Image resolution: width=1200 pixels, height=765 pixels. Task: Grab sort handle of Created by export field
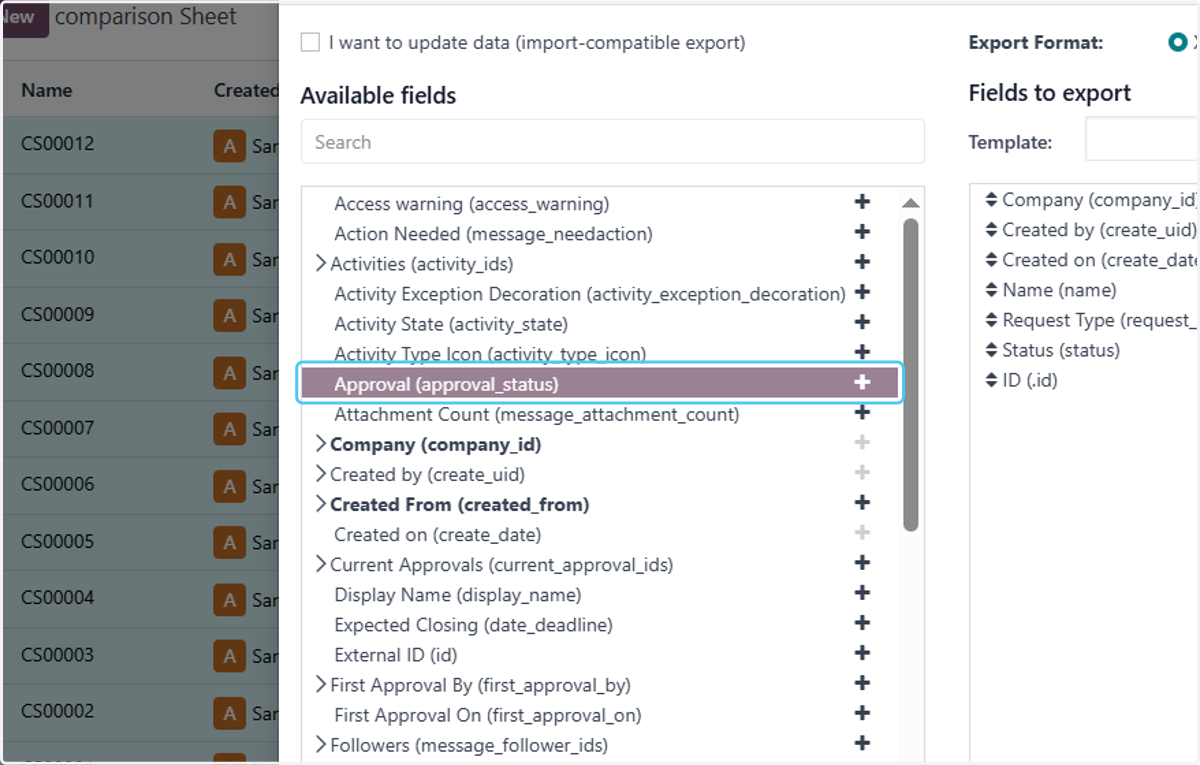click(991, 230)
